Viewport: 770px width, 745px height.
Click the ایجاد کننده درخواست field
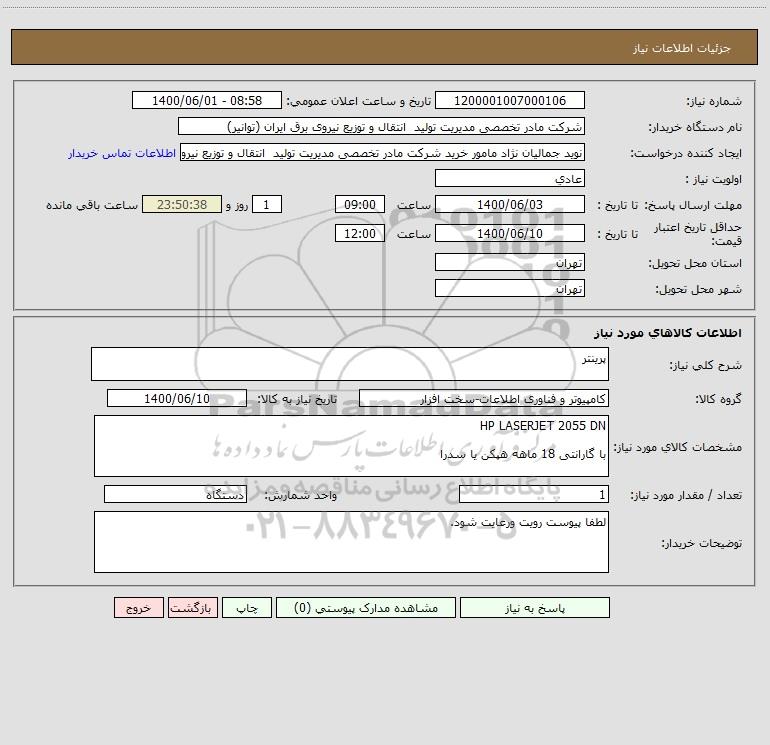[383, 152]
